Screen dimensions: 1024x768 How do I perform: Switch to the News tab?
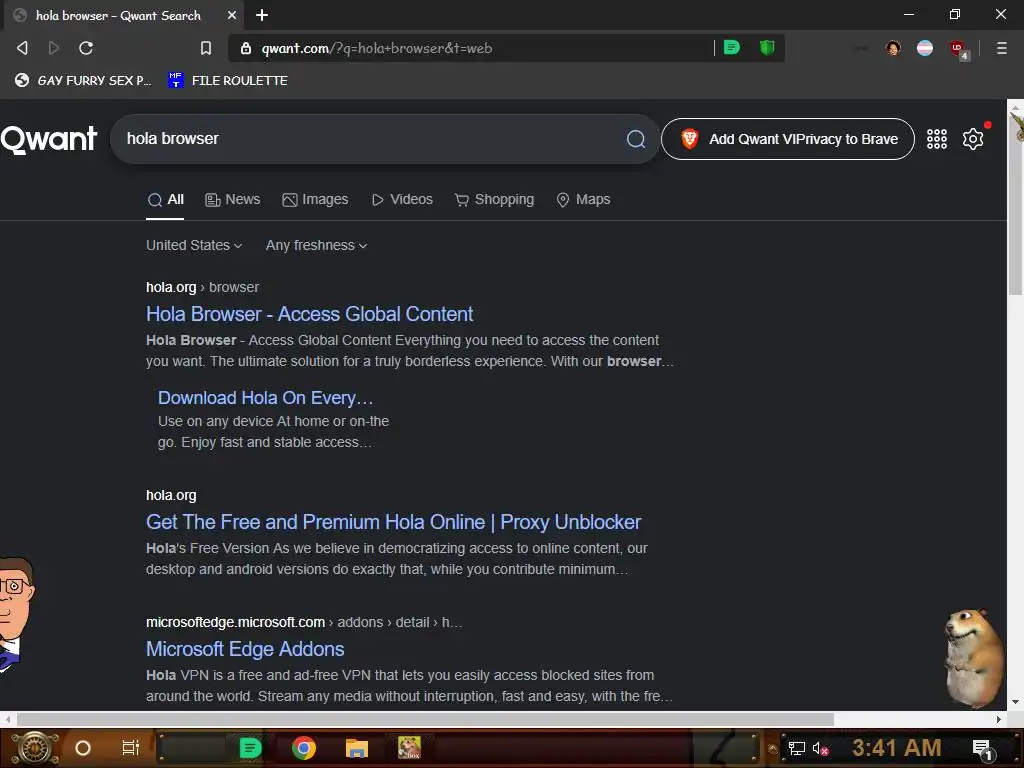[x=232, y=200]
